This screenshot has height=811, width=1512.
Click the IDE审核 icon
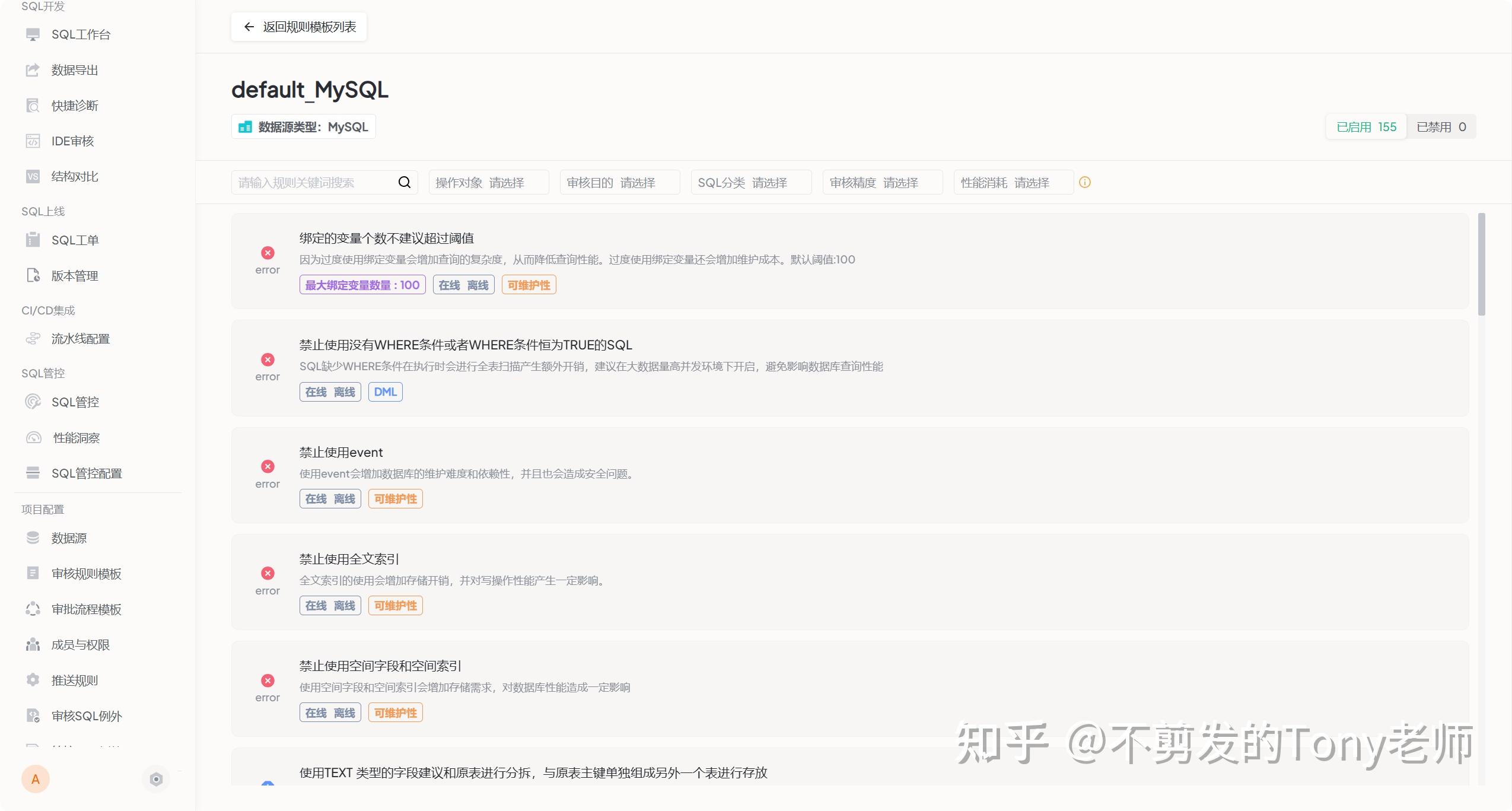coord(33,141)
